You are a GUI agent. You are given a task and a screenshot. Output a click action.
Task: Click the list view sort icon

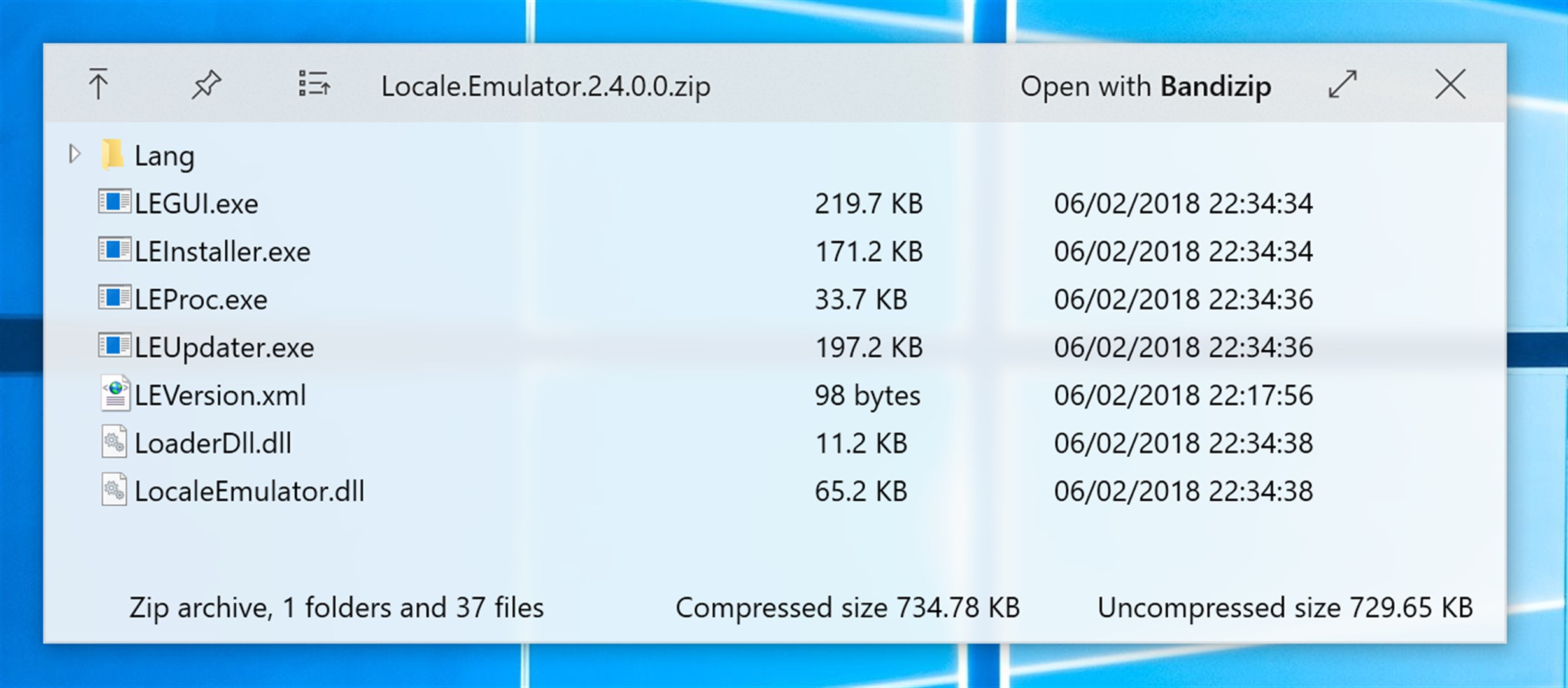(x=314, y=84)
